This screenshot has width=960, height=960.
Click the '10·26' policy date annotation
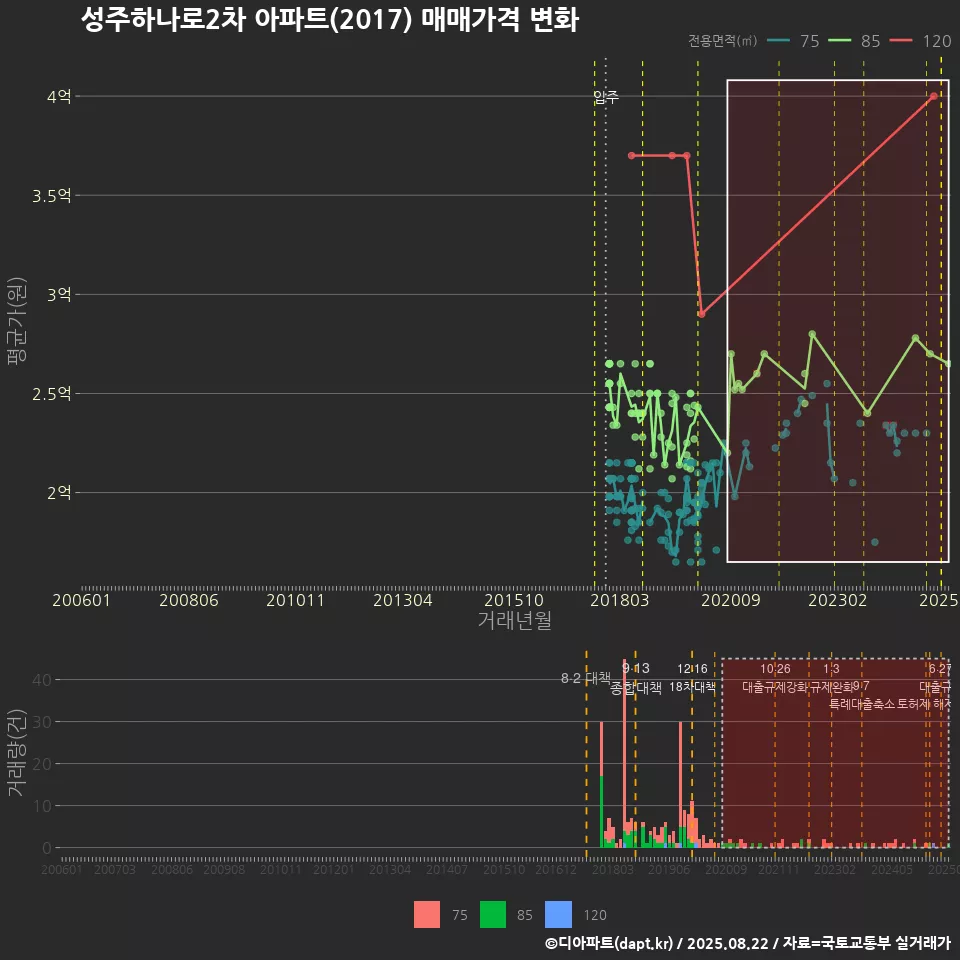775,669
